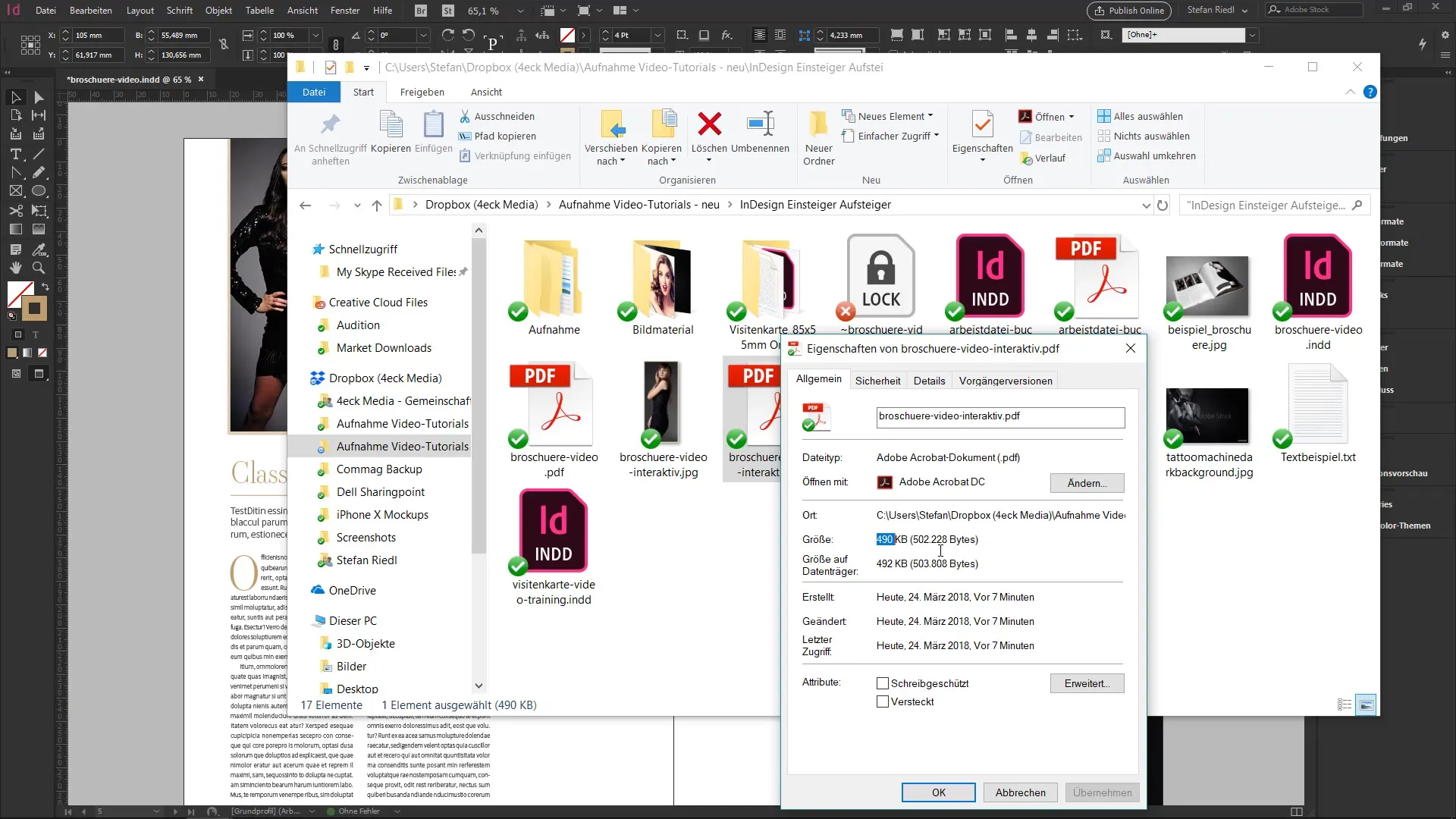Image resolution: width=1456 pixels, height=819 pixels.
Task: Toggle constrain proportions for scaling chain icon
Action: (x=335, y=45)
